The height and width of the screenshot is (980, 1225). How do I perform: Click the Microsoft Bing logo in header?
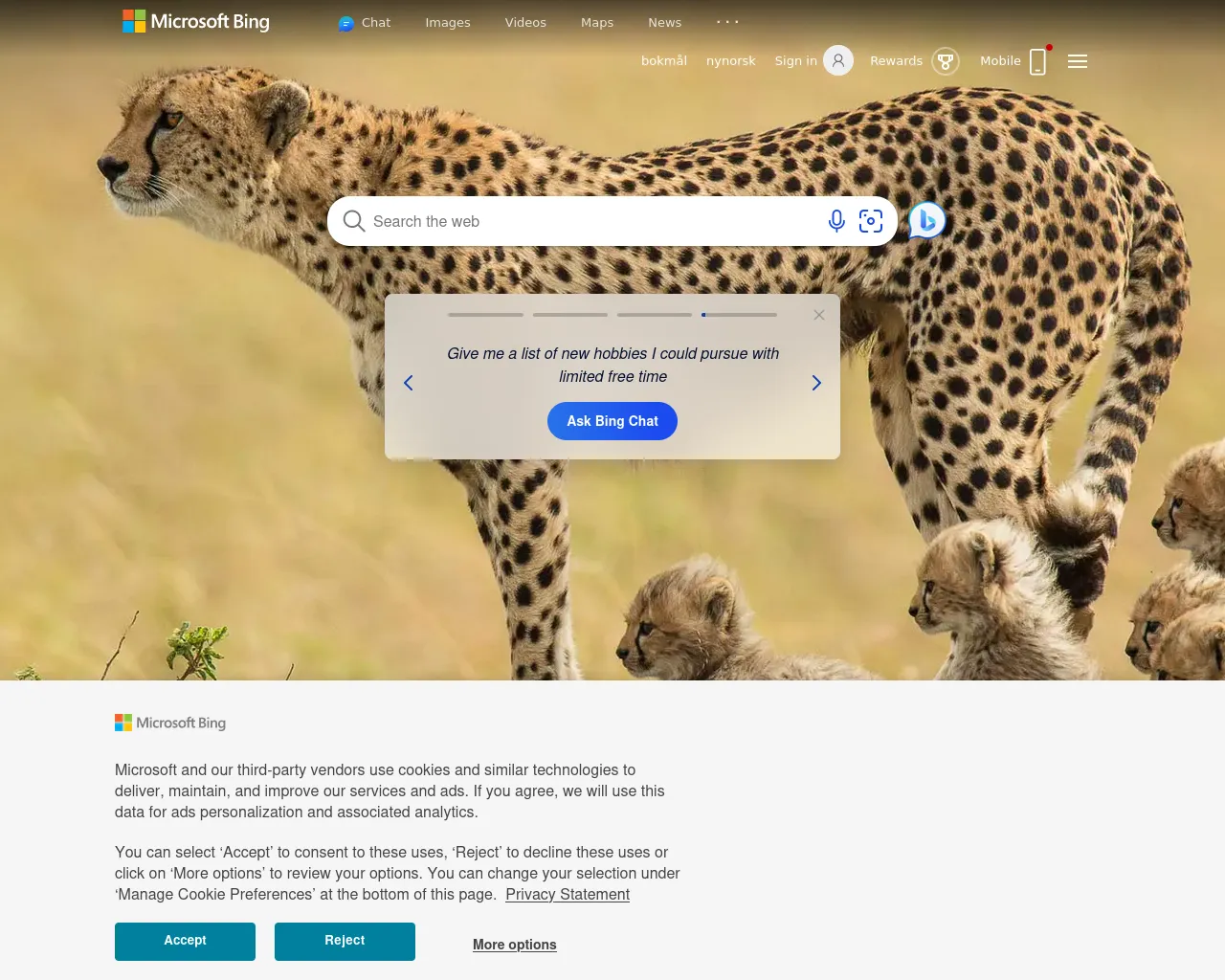click(196, 21)
